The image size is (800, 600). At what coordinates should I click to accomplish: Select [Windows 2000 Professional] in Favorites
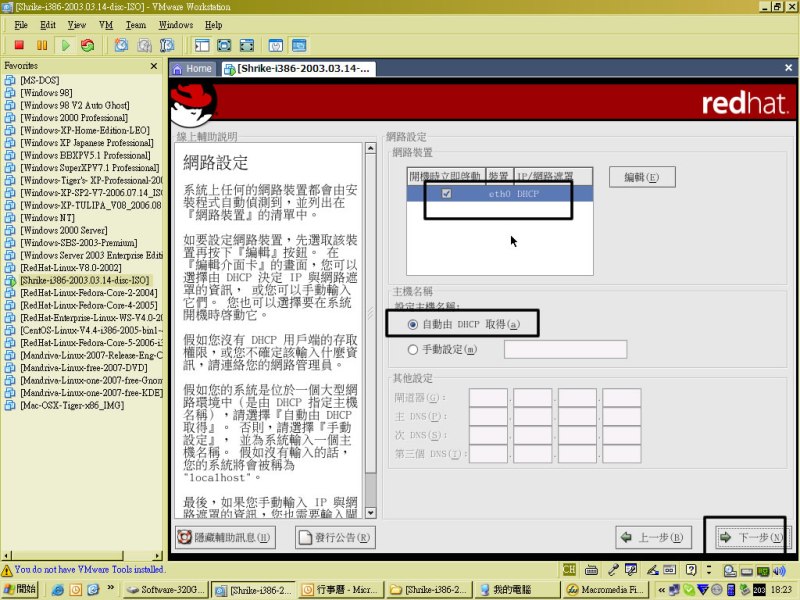[x=74, y=118]
